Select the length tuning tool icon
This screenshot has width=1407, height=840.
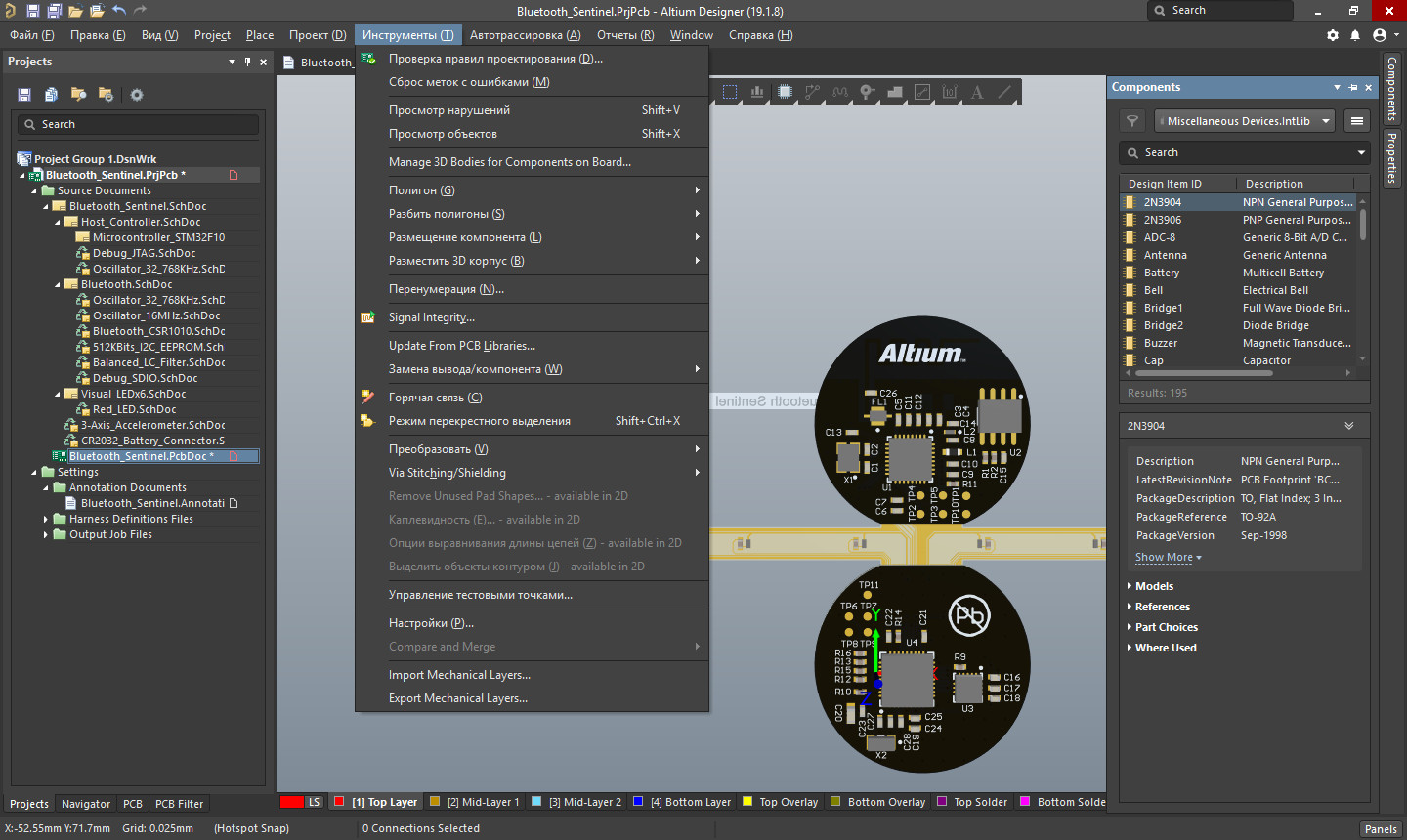click(x=840, y=92)
